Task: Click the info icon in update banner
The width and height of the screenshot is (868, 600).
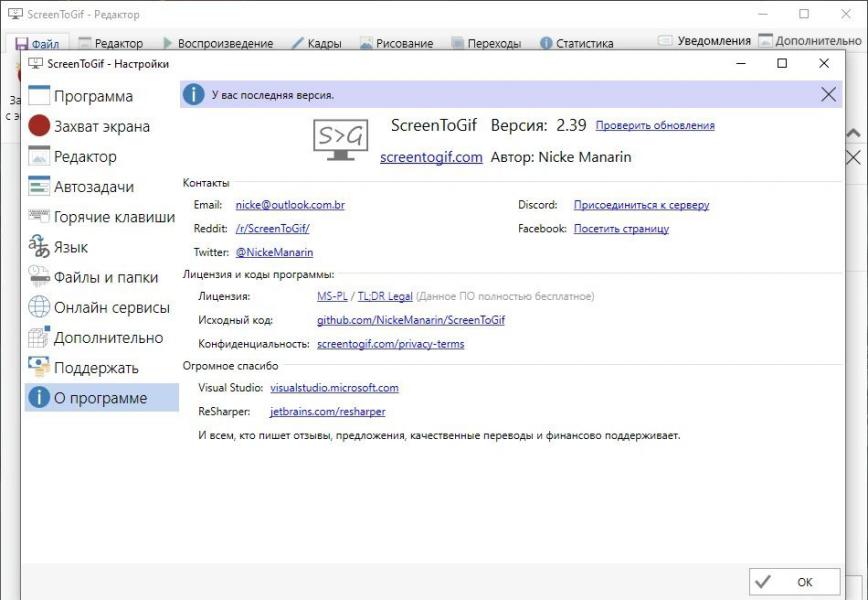Action: (193, 95)
